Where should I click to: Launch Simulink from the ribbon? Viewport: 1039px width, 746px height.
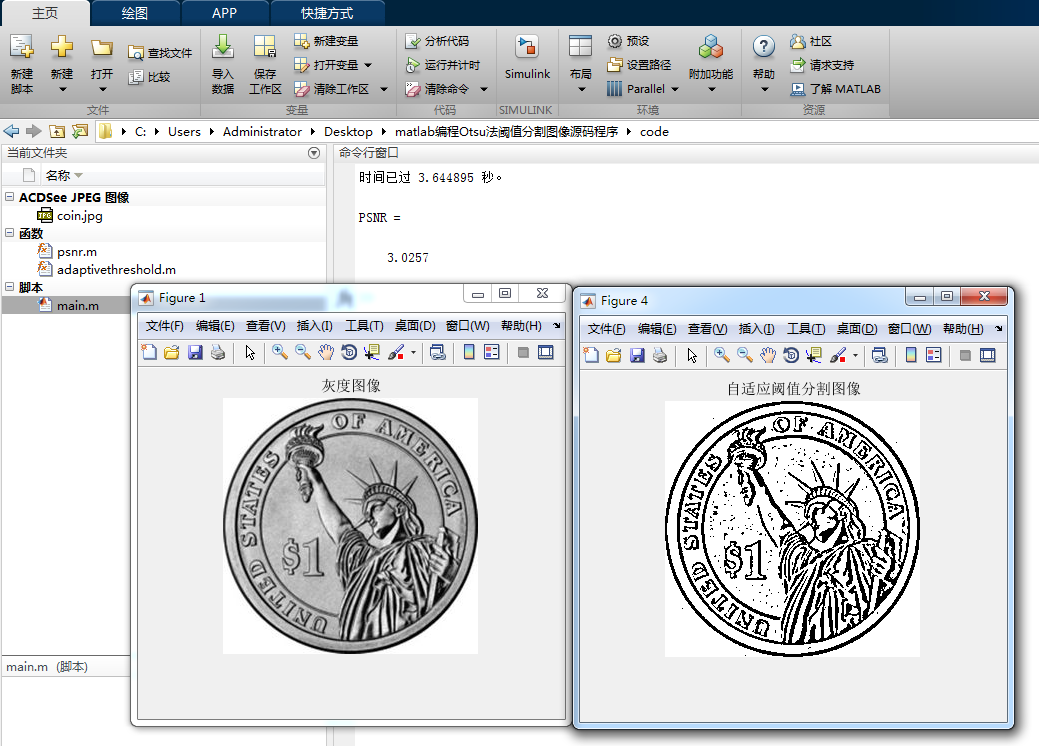pos(527,58)
